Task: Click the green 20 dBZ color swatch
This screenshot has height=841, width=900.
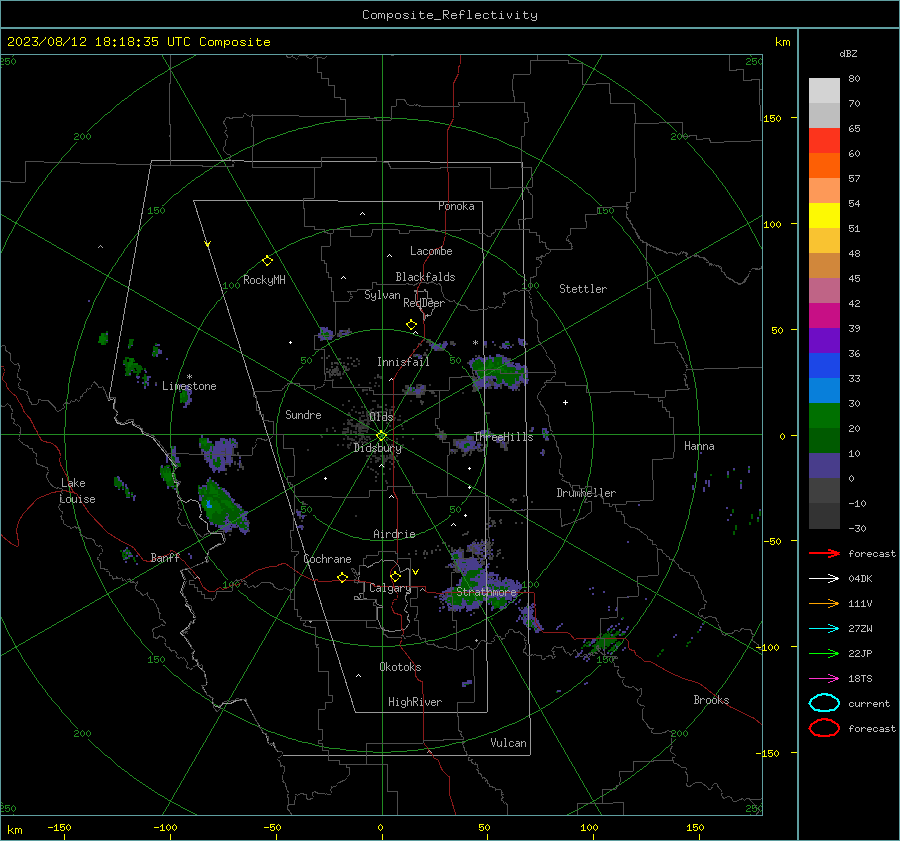Action: [824, 416]
